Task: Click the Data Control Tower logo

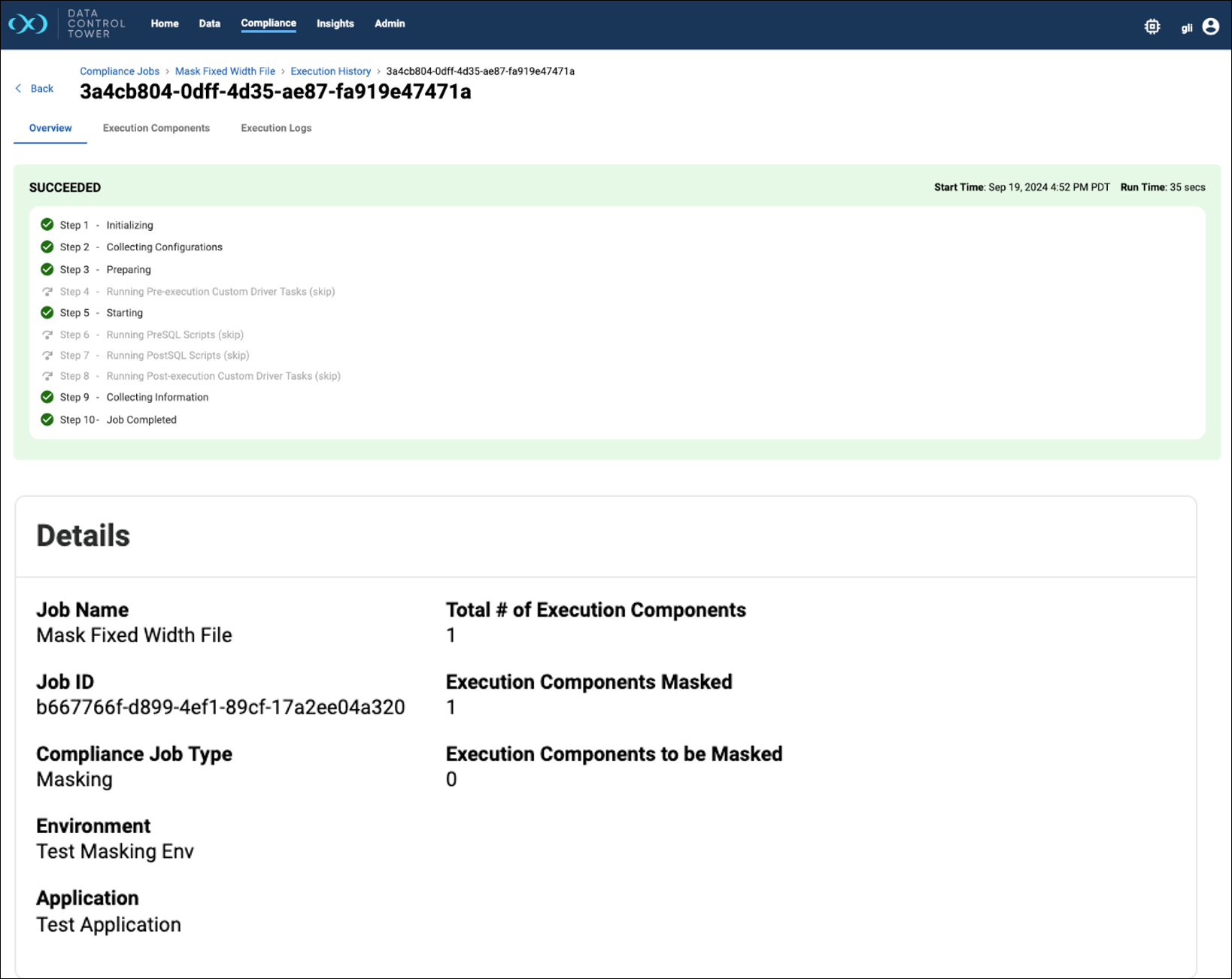Action: [x=29, y=24]
